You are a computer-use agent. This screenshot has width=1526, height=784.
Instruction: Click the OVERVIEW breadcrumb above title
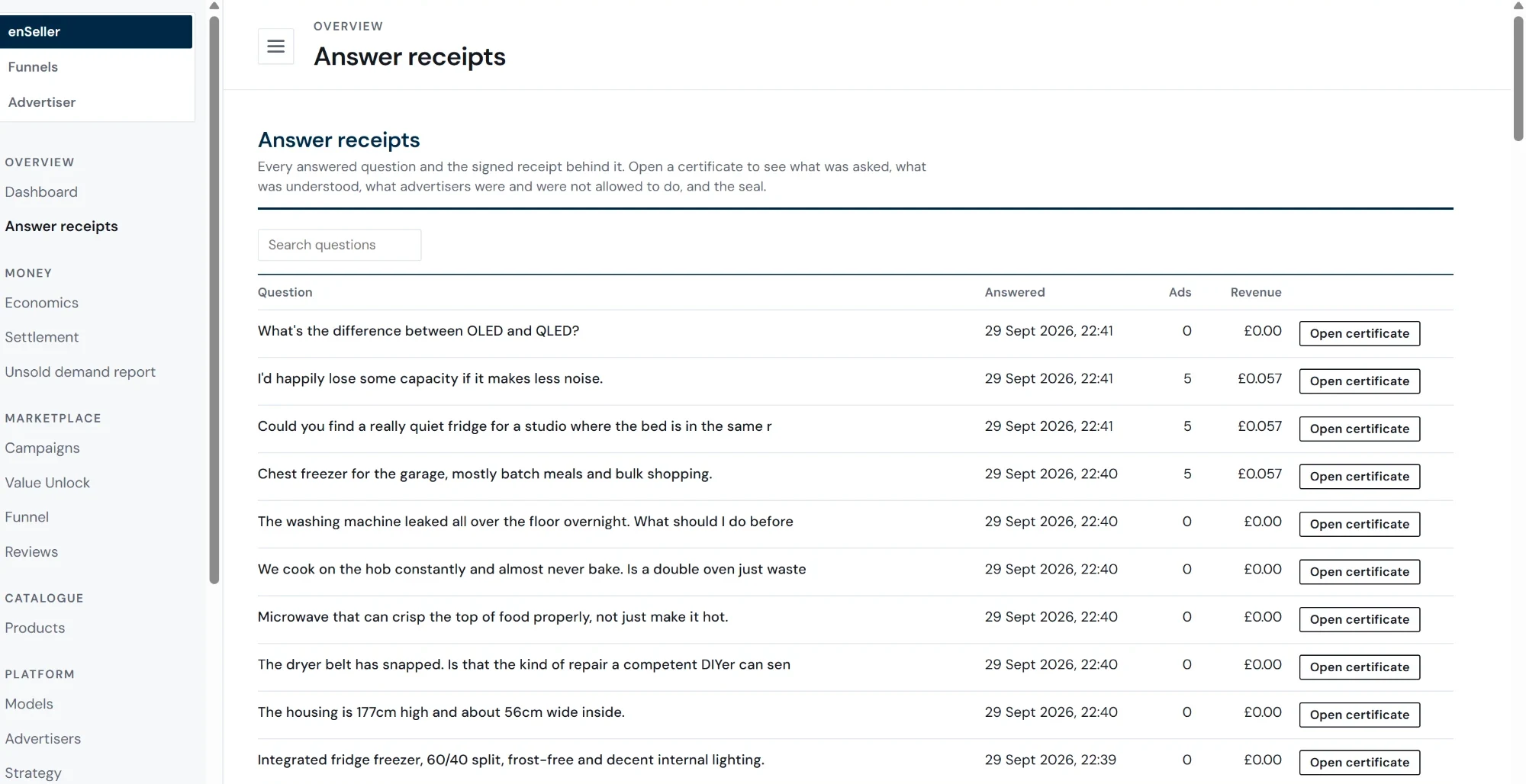tap(348, 26)
